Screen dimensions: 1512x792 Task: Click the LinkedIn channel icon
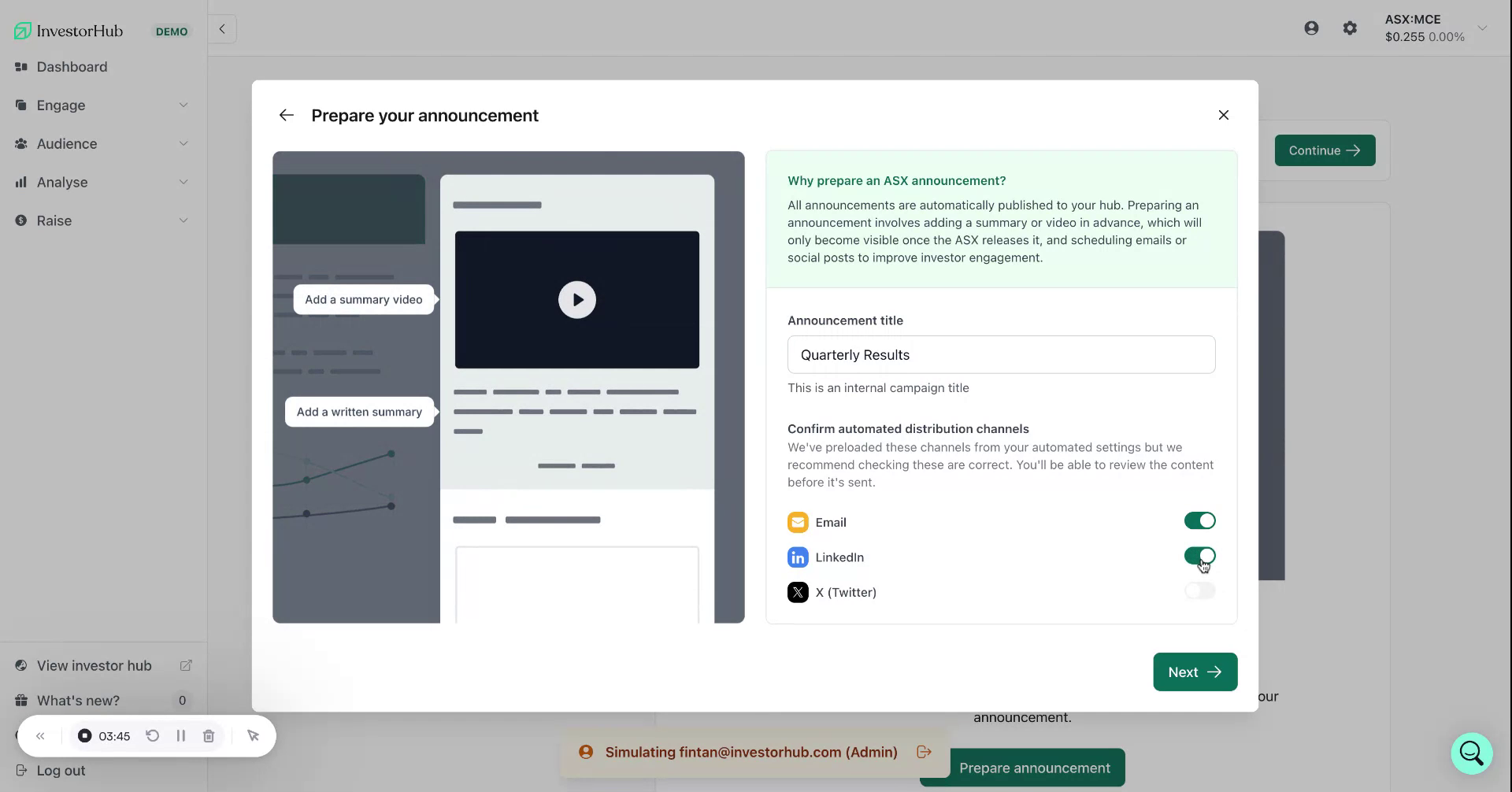tap(798, 557)
